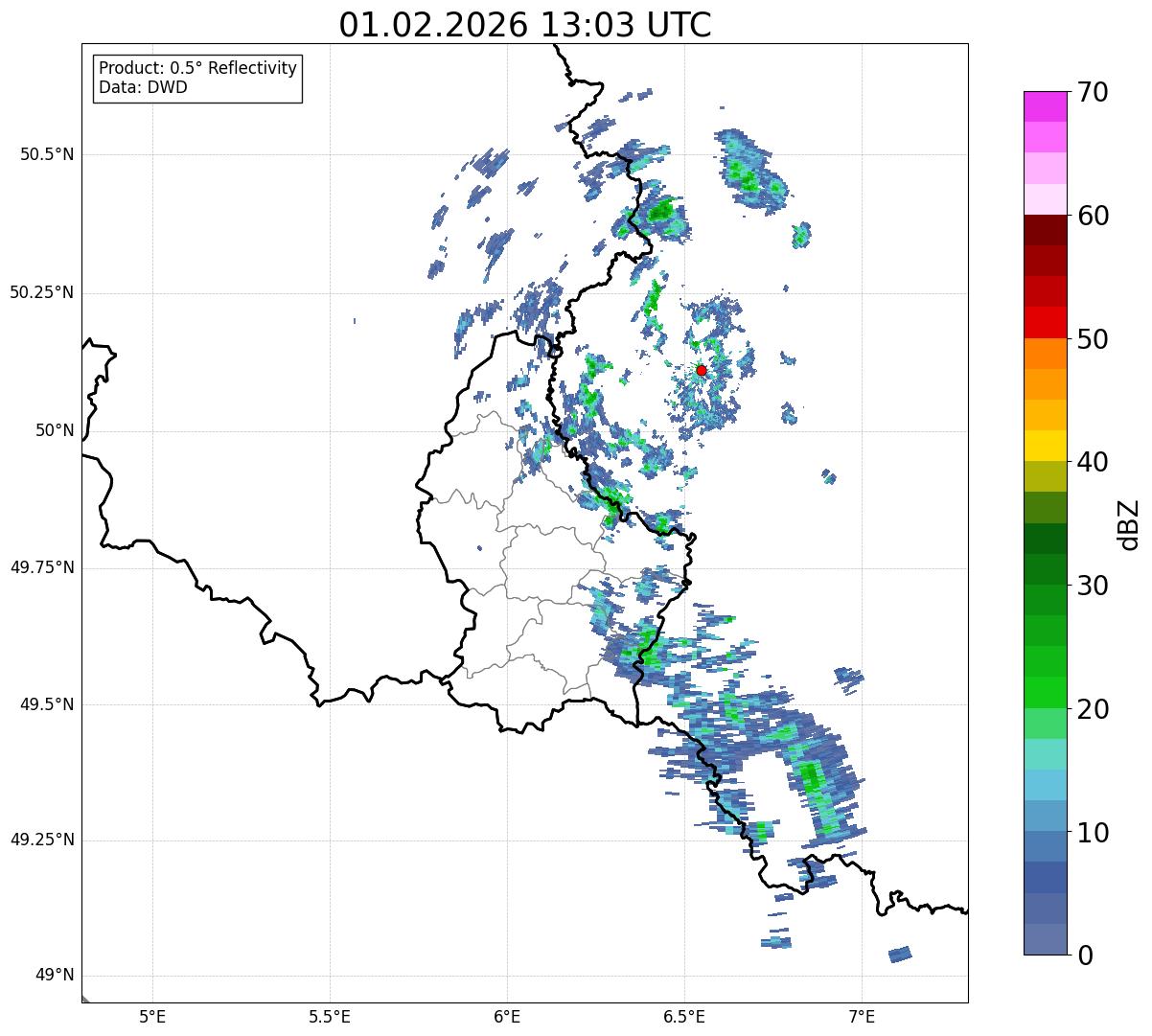Select the 49.5°N latitude label
1152x1036 pixels.
pos(46,704)
